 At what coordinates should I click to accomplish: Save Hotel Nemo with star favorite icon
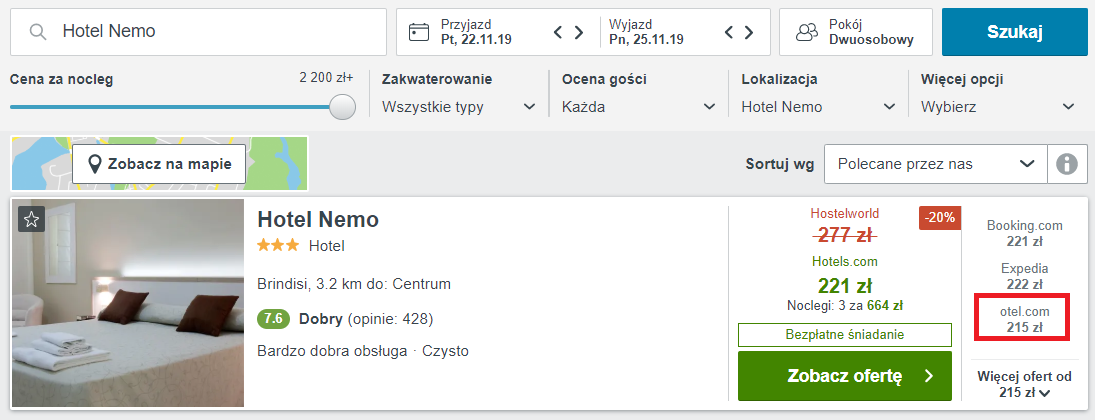[x=31, y=219]
